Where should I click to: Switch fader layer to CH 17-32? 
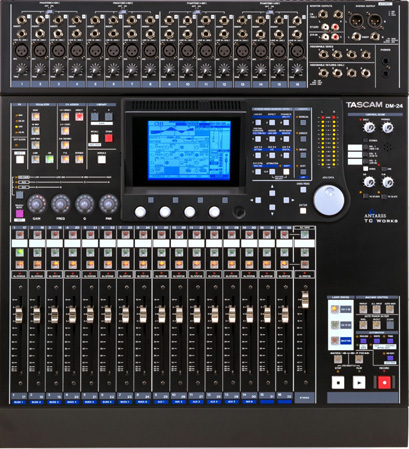[335, 325]
